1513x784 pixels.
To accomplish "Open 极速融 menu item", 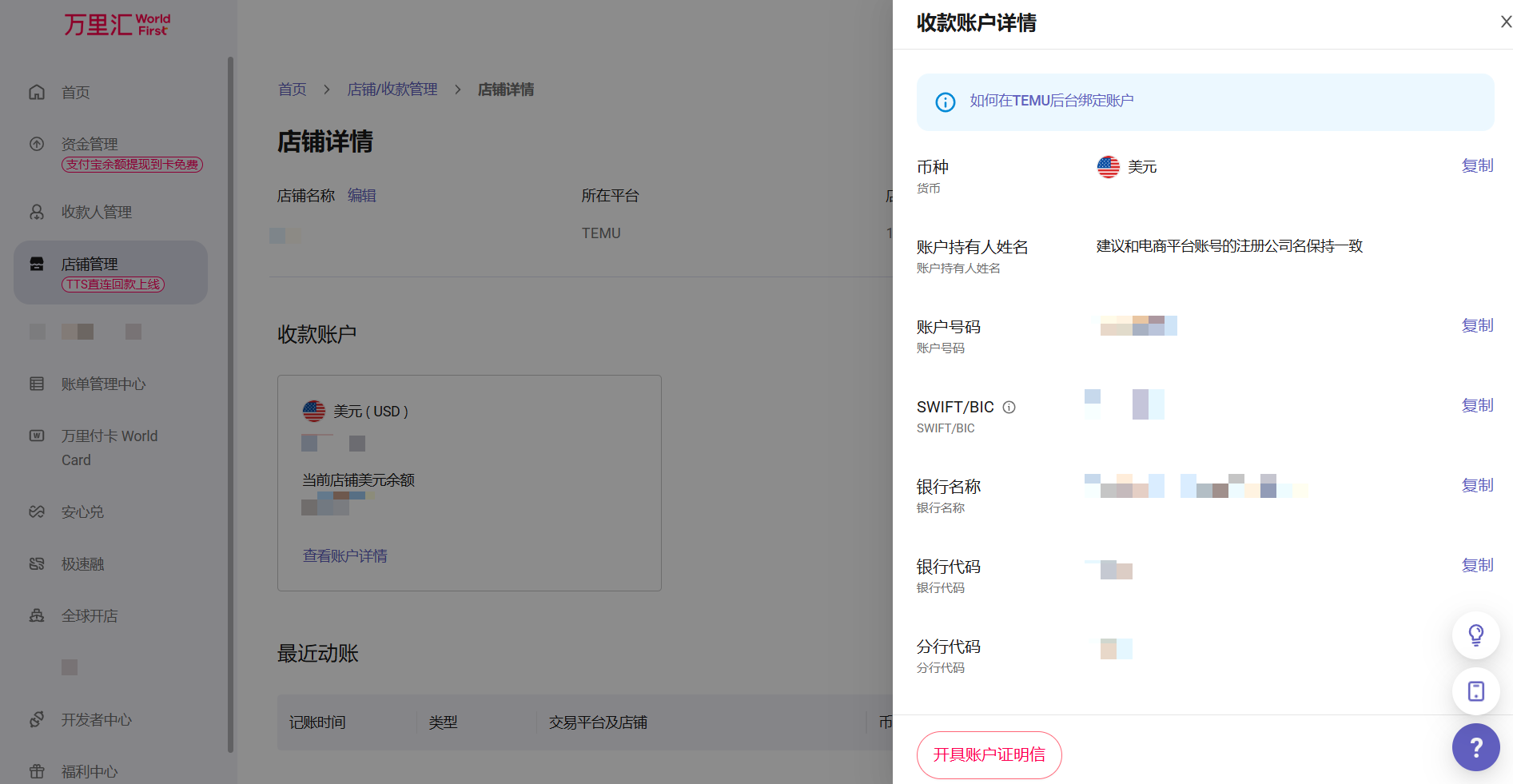I will pos(82,563).
